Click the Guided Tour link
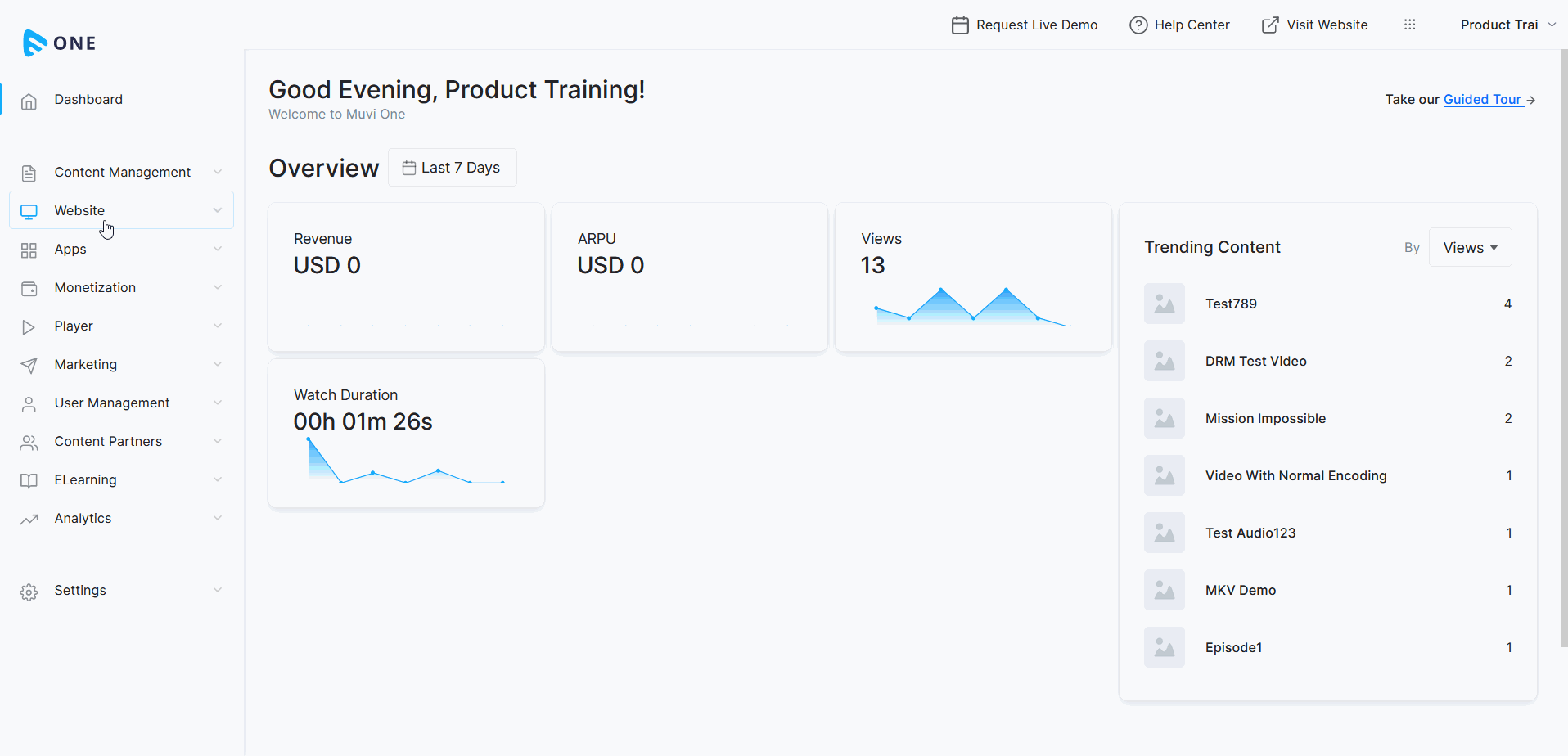The height and width of the screenshot is (756, 1568). 1482,99
